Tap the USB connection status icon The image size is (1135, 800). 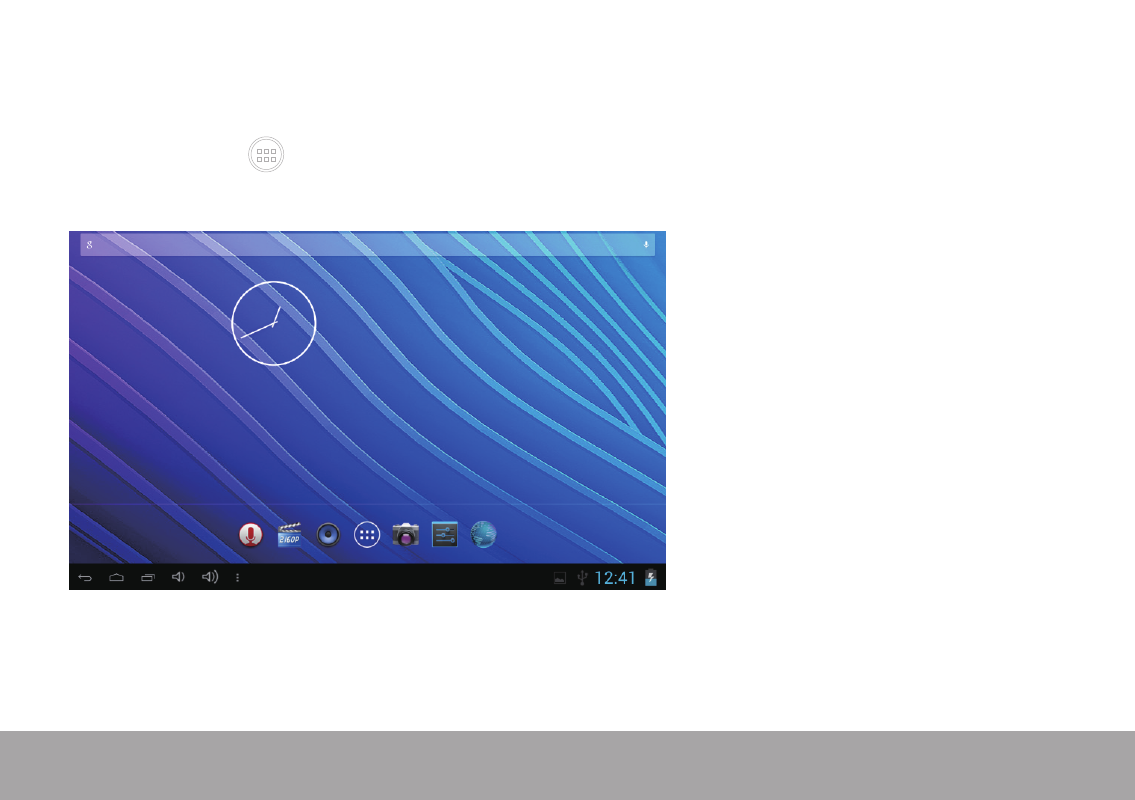582,578
